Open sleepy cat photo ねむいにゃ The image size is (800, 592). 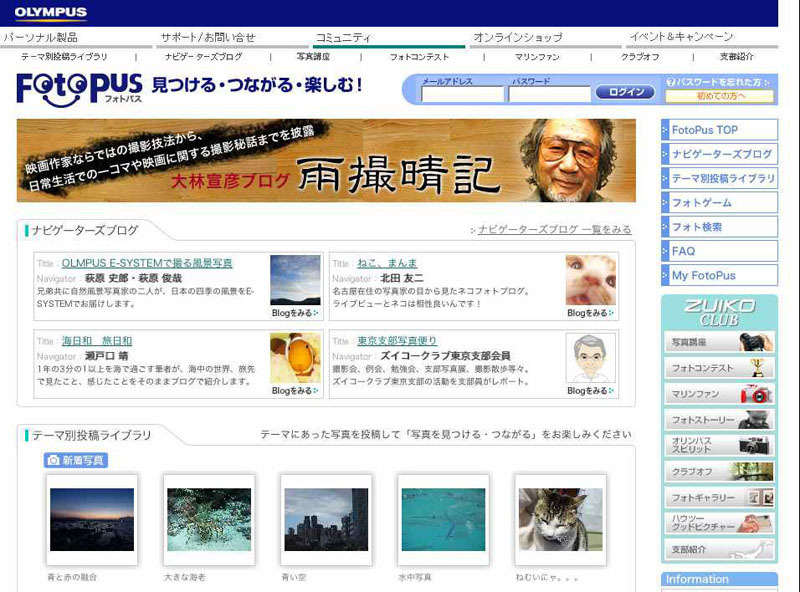click(561, 520)
